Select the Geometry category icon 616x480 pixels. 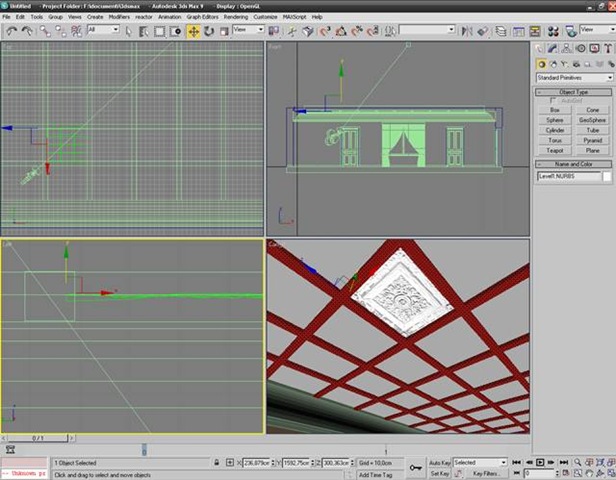pos(540,63)
